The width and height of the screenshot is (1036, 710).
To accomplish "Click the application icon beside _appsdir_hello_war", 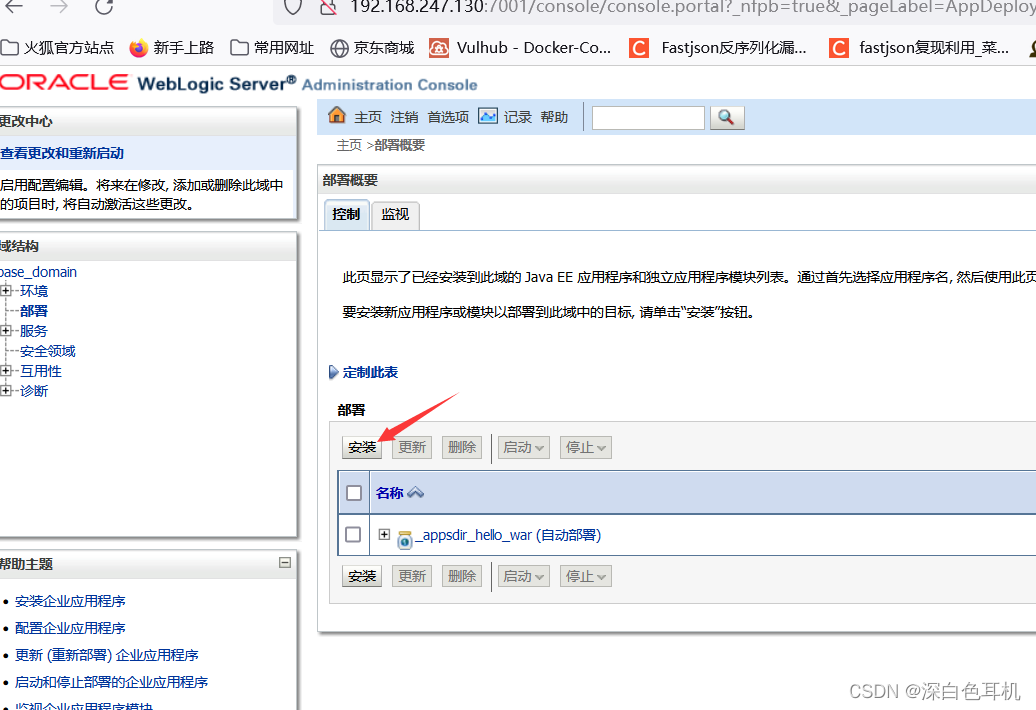I will click(404, 537).
